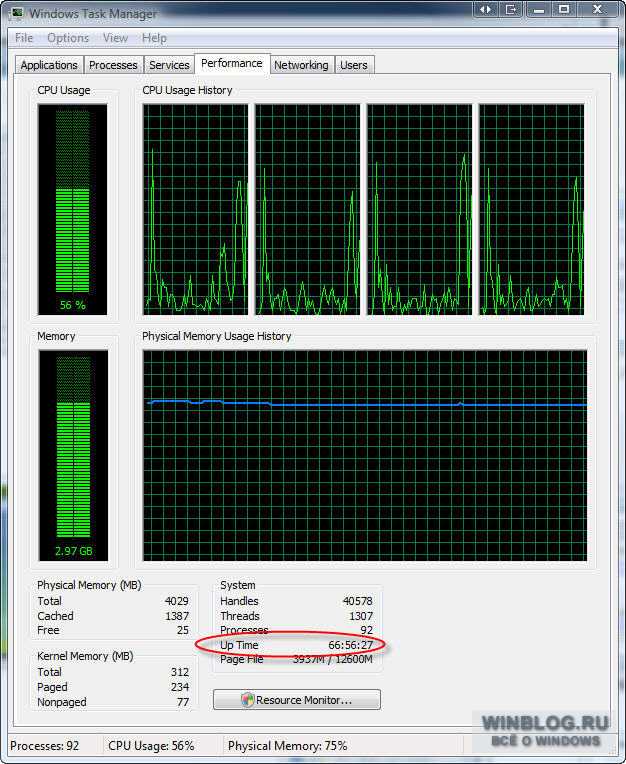The width and height of the screenshot is (626, 764).
Task: Click the Handles value 40578
Action: click(358, 601)
